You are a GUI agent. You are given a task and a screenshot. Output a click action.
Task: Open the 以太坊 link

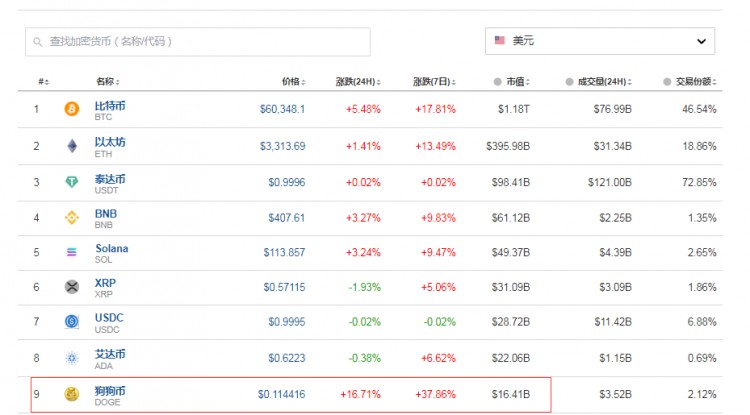click(110, 142)
